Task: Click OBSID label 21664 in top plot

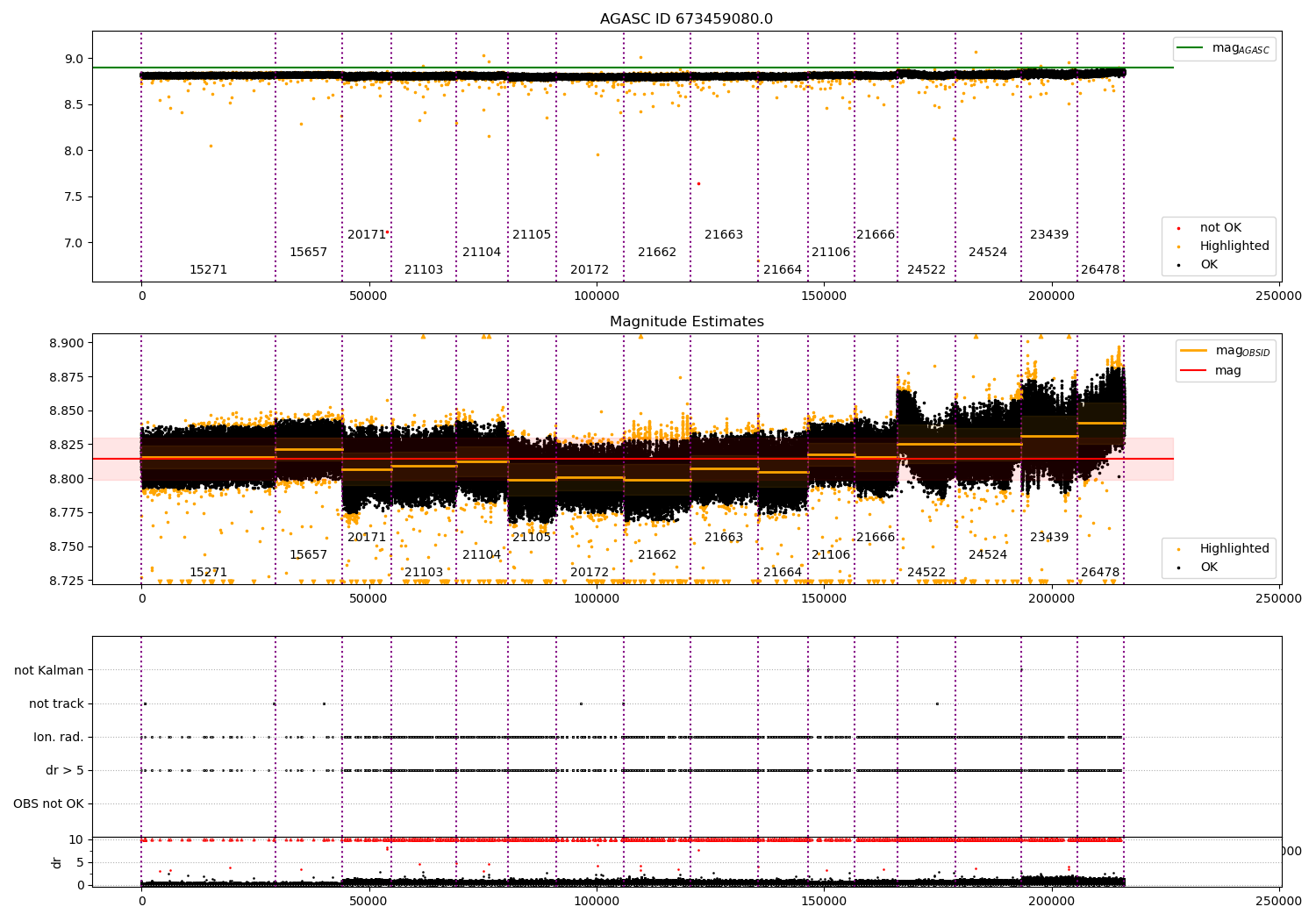Action: [783, 269]
